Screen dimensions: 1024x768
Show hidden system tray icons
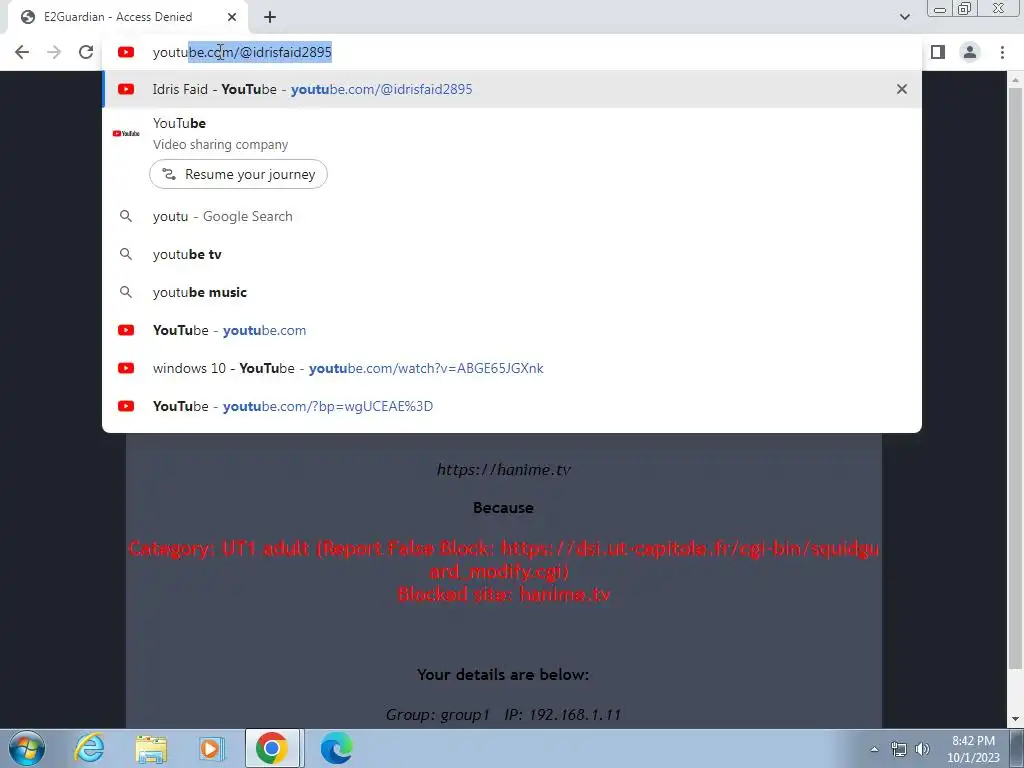click(x=874, y=749)
